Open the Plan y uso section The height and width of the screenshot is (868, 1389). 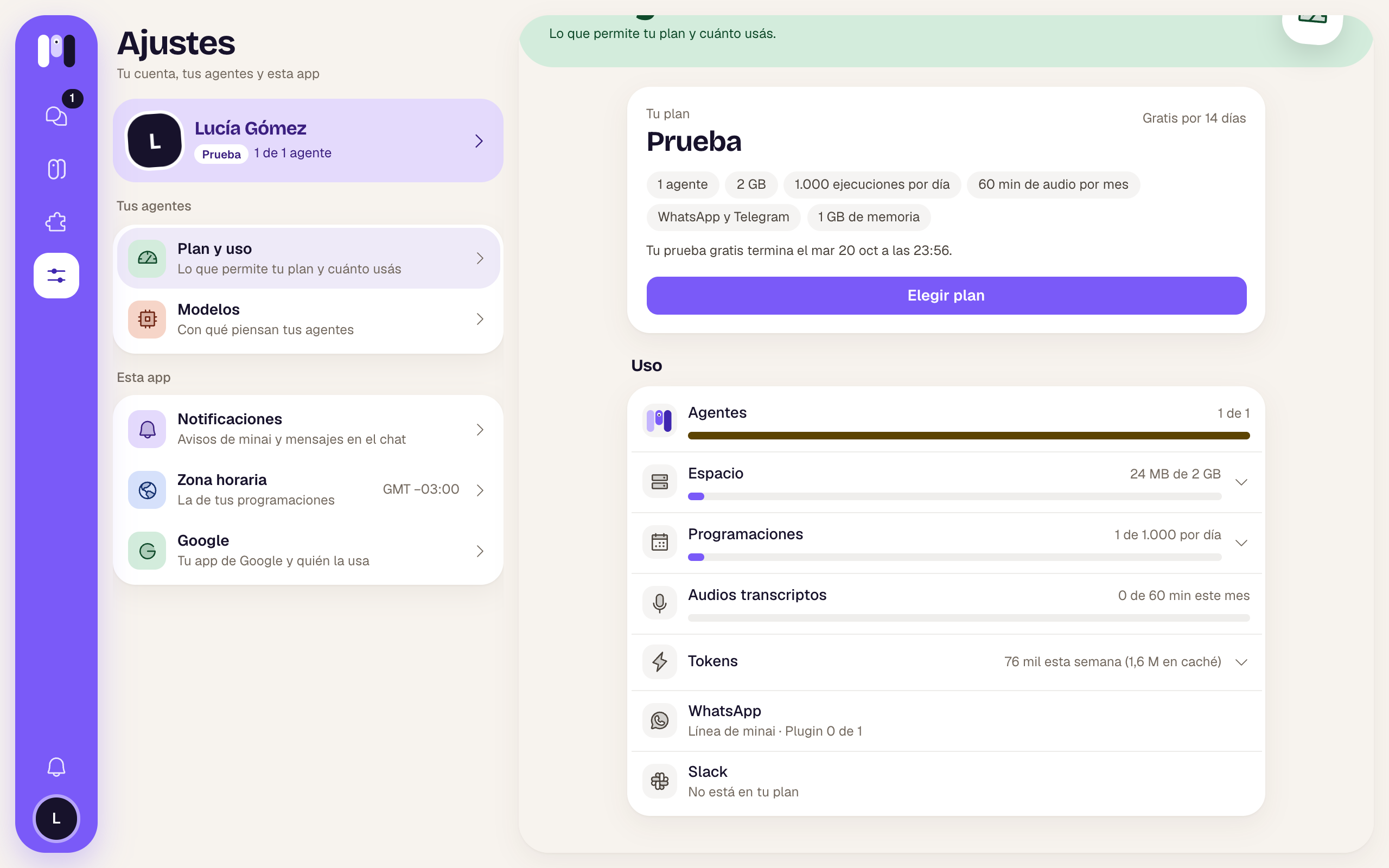click(308, 258)
